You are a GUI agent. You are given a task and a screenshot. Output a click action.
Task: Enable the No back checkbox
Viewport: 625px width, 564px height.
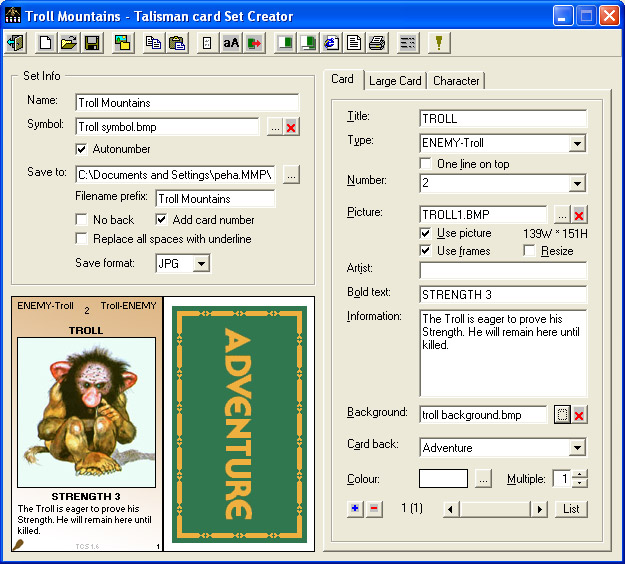[x=81, y=219]
